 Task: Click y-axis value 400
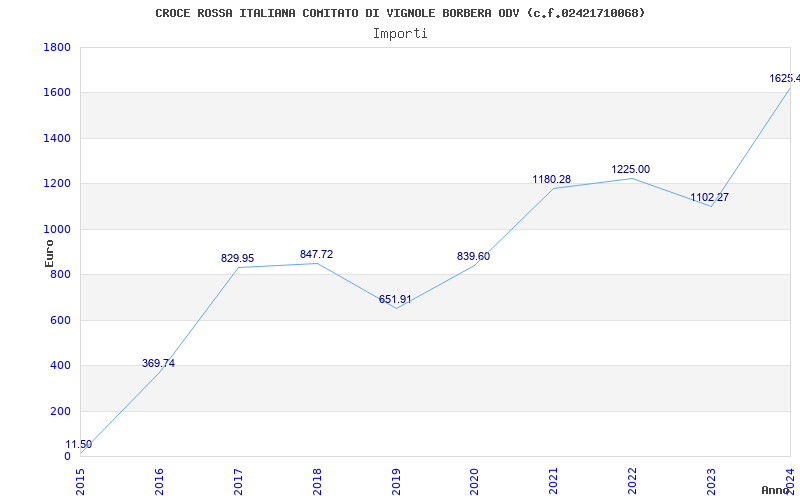61,366
